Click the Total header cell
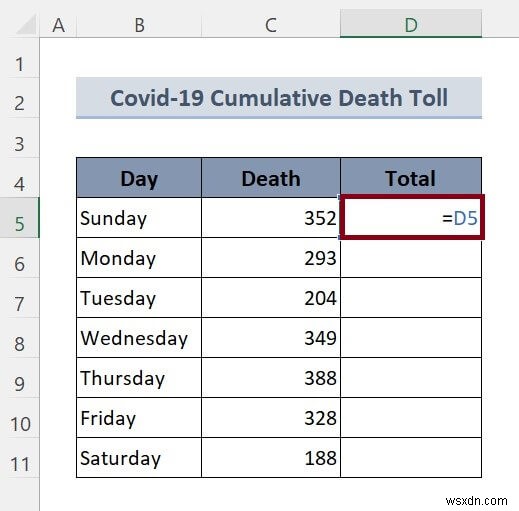Viewport: 519px width, 511px height. tap(411, 178)
